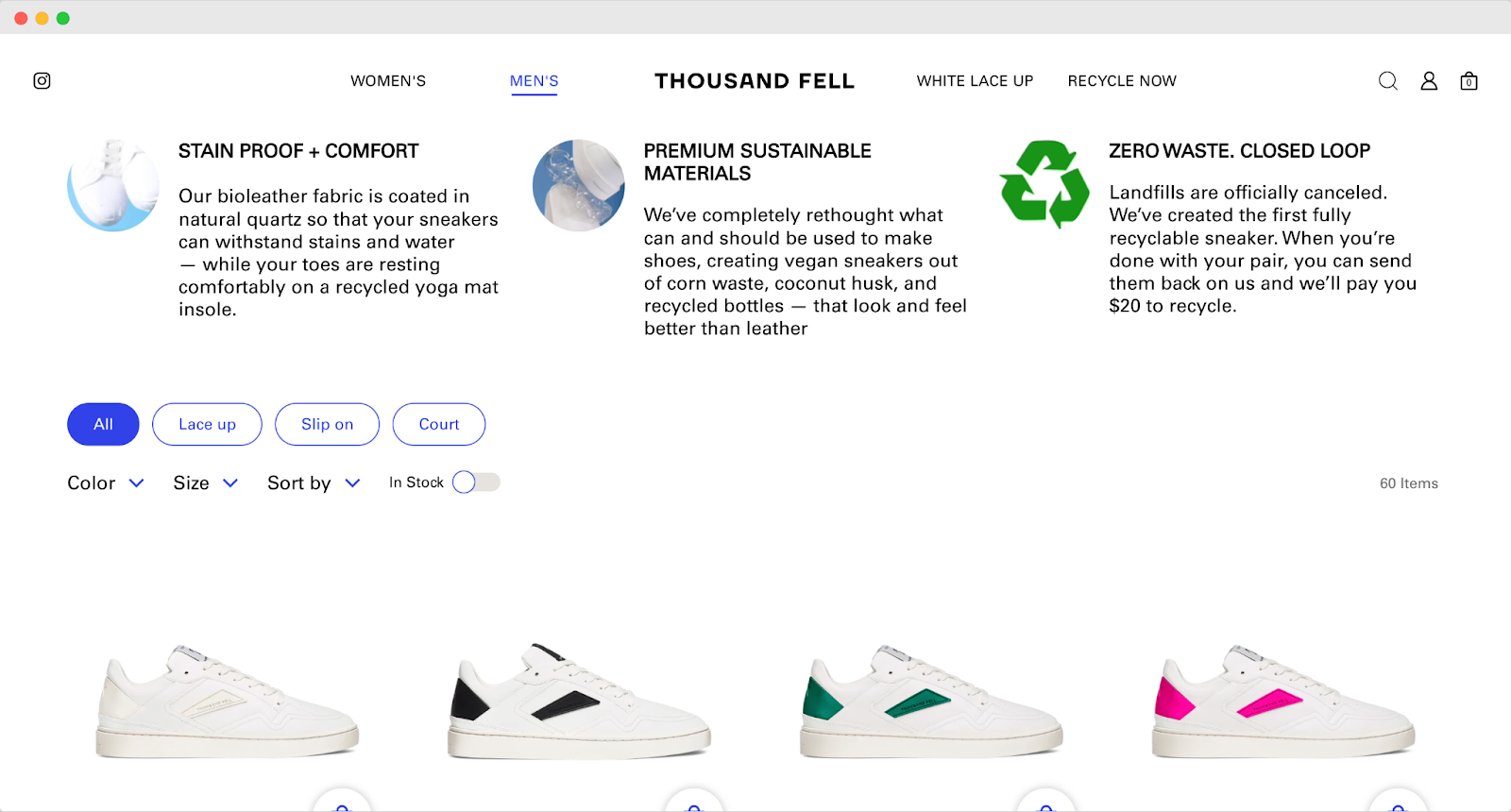Open the Sort by dropdown
1511x812 pixels.
tap(312, 482)
